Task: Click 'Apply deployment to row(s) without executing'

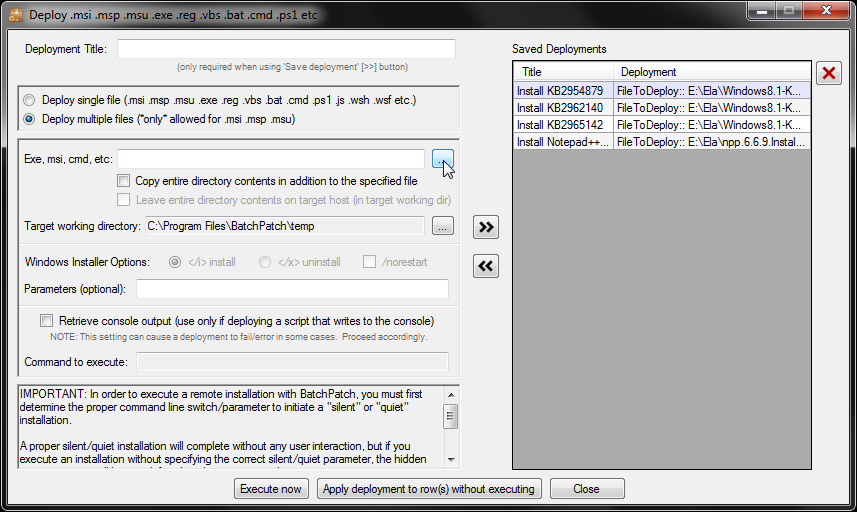Action: click(x=429, y=489)
